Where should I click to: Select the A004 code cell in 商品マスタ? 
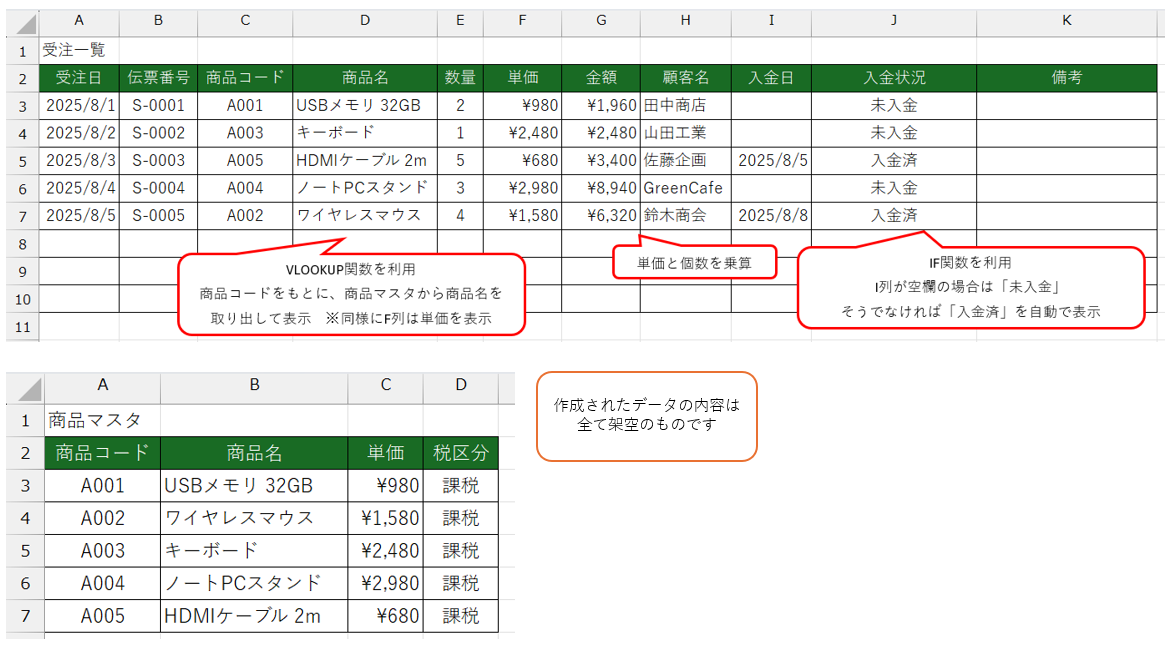[x=102, y=583]
